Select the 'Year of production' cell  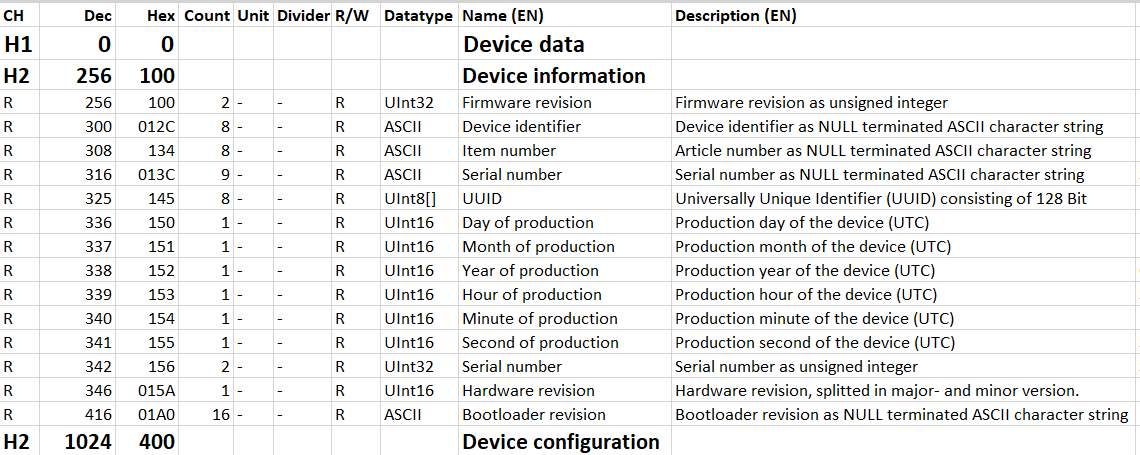tap(530, 271)
